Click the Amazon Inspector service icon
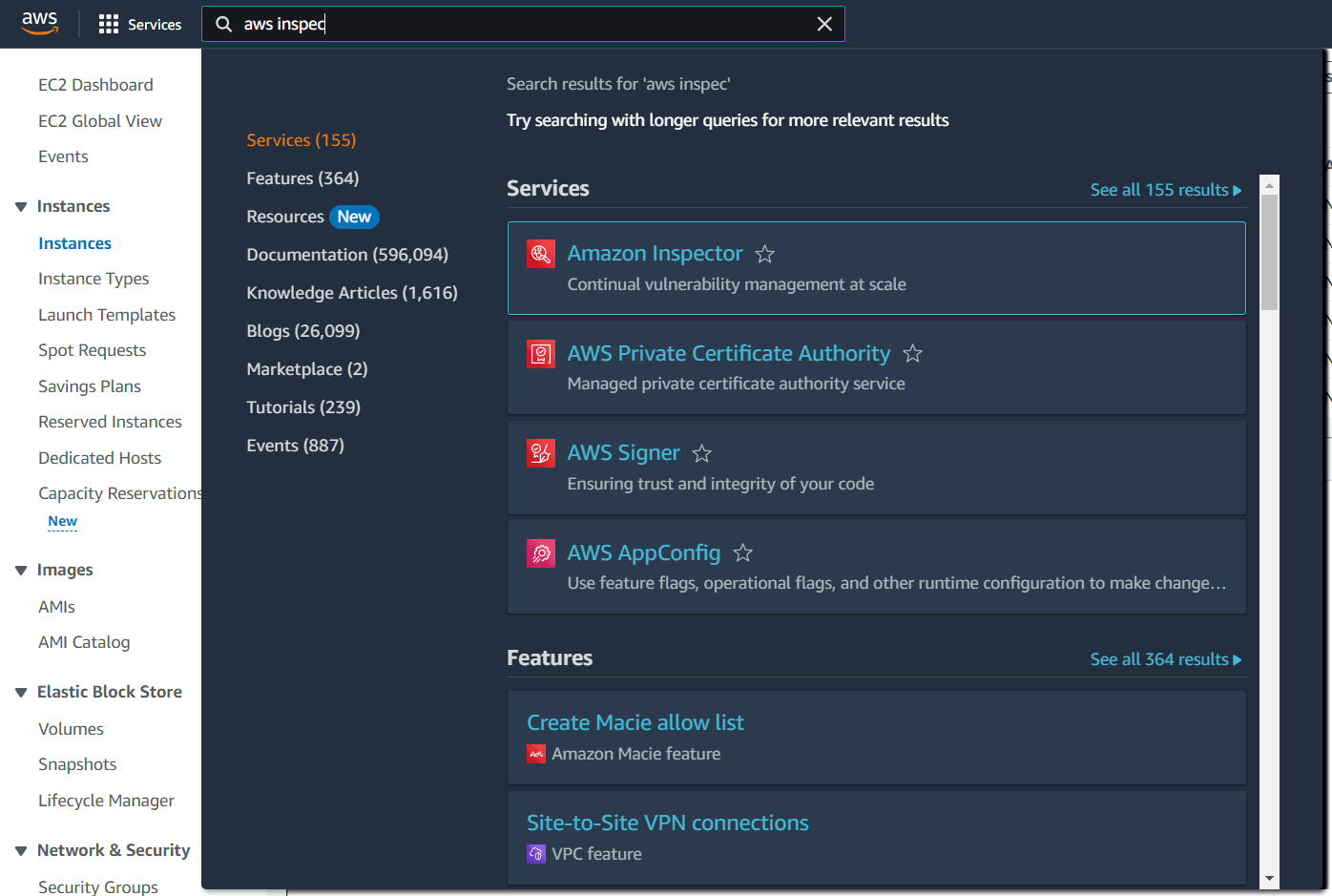The width and height of the screenshot is (1332, 896). click(540, 253)
